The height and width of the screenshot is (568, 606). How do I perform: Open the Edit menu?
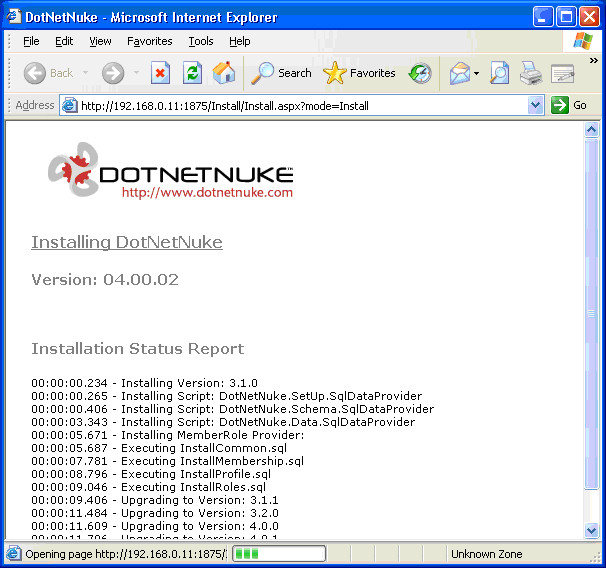pos(64,41)
